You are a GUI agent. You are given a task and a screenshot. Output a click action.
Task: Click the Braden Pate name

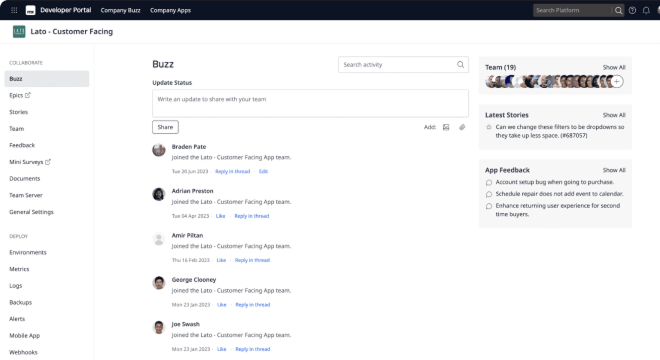[x=189, y=147]
